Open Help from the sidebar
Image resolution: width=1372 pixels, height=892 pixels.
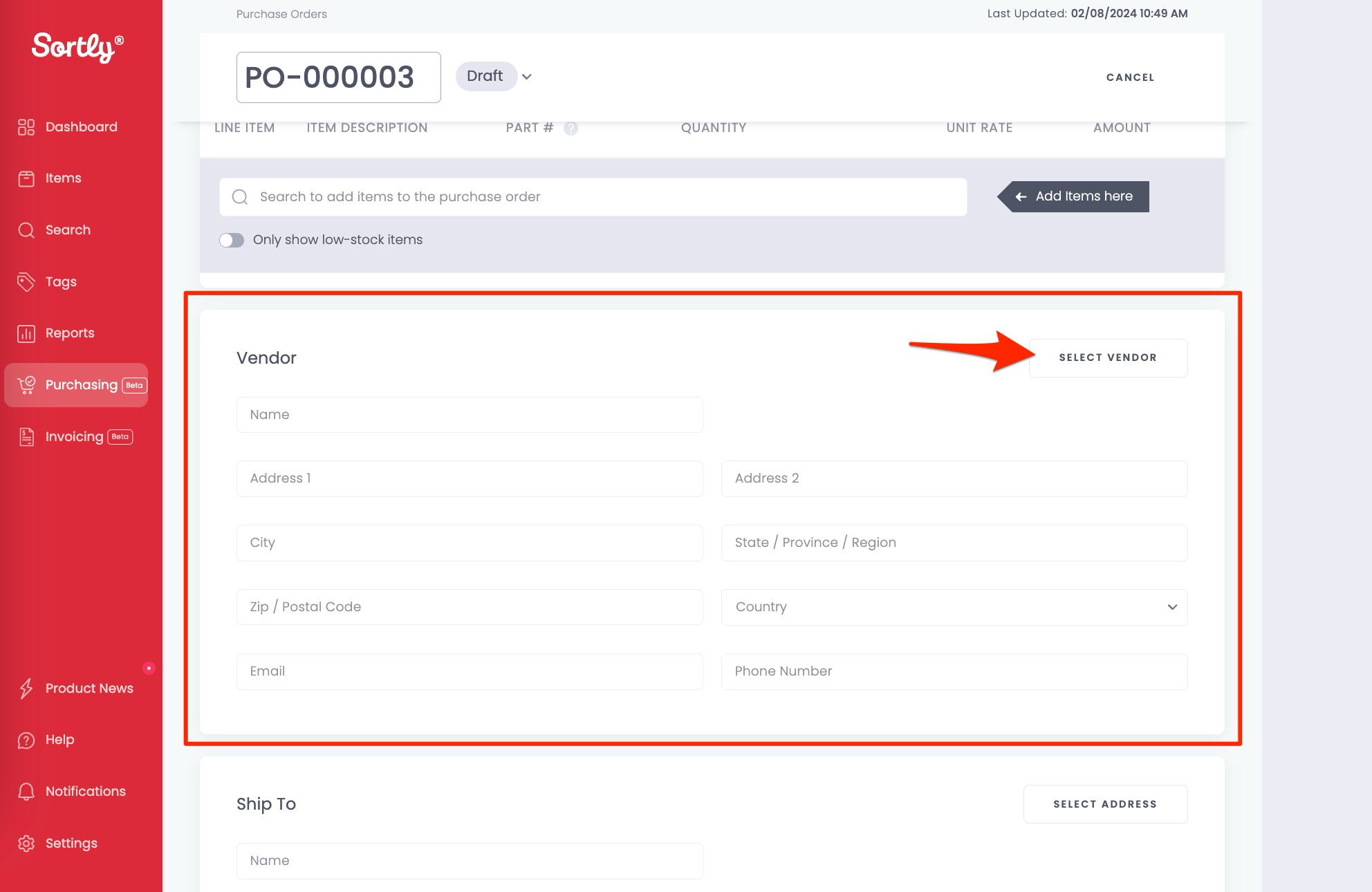pyautogui.click(x=59, y=739)
